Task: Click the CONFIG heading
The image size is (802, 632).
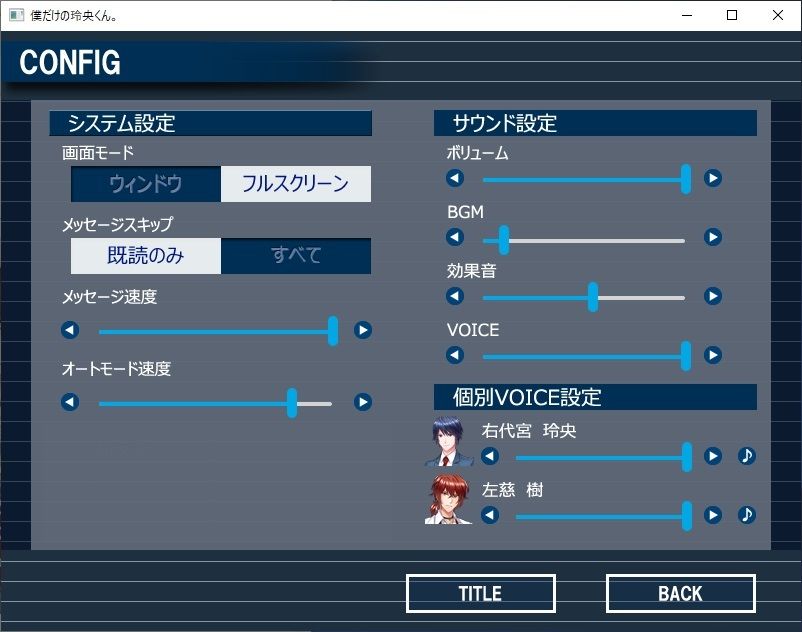Action: coord(70,62)
